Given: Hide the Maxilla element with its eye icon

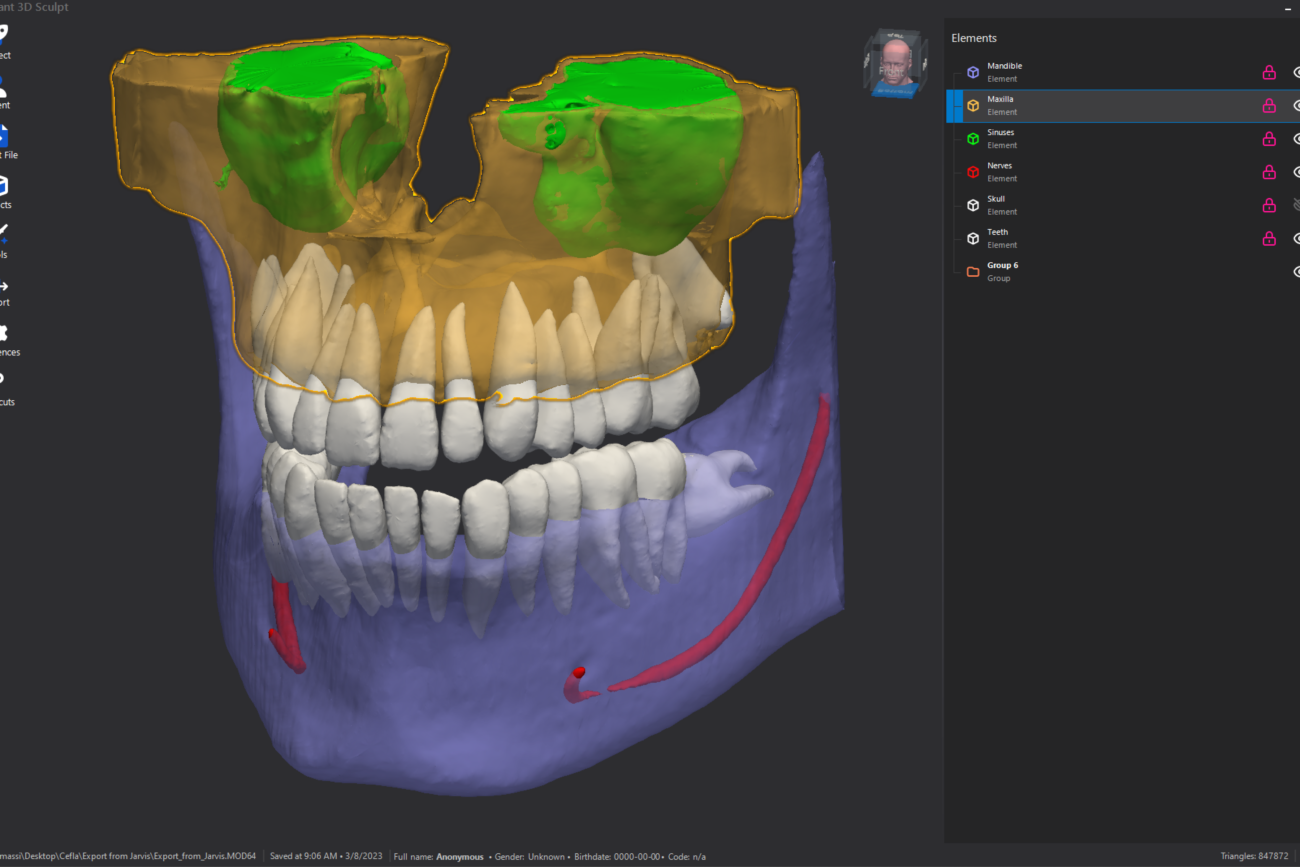Looking at the screenshot, I should point(1295,105).
